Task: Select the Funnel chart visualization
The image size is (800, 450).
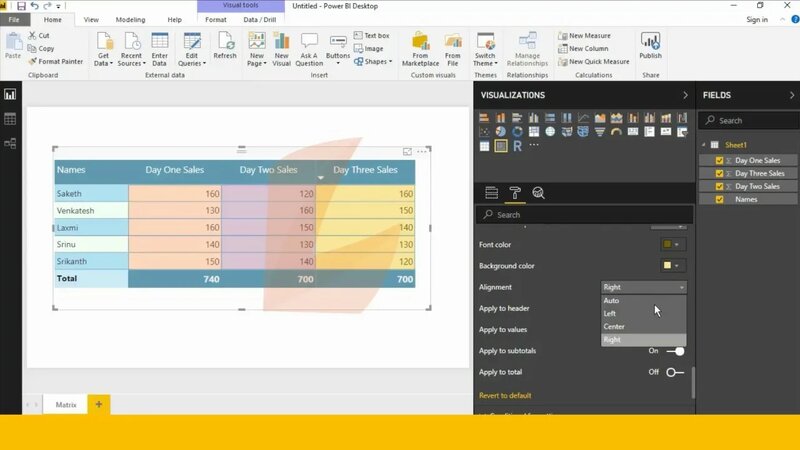Action: (x=600, y=132)
